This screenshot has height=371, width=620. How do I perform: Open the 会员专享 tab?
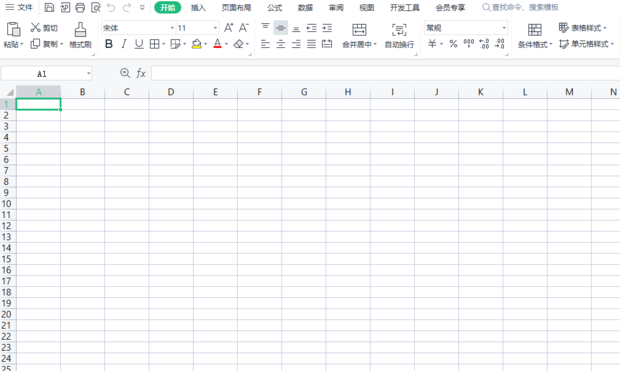[450, 8]
